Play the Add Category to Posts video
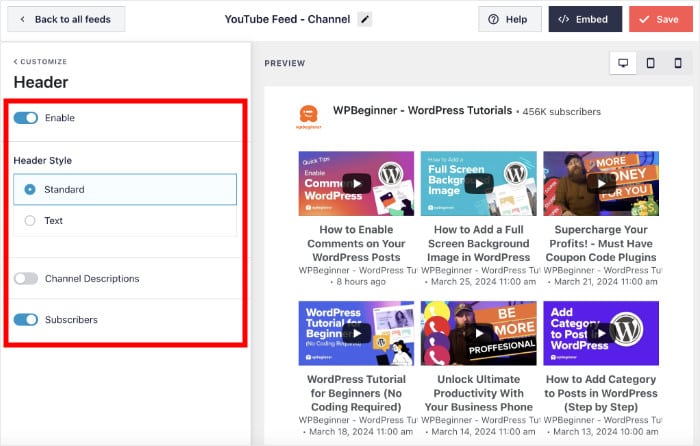Screen dimensions: 700x446 (601, 333)
